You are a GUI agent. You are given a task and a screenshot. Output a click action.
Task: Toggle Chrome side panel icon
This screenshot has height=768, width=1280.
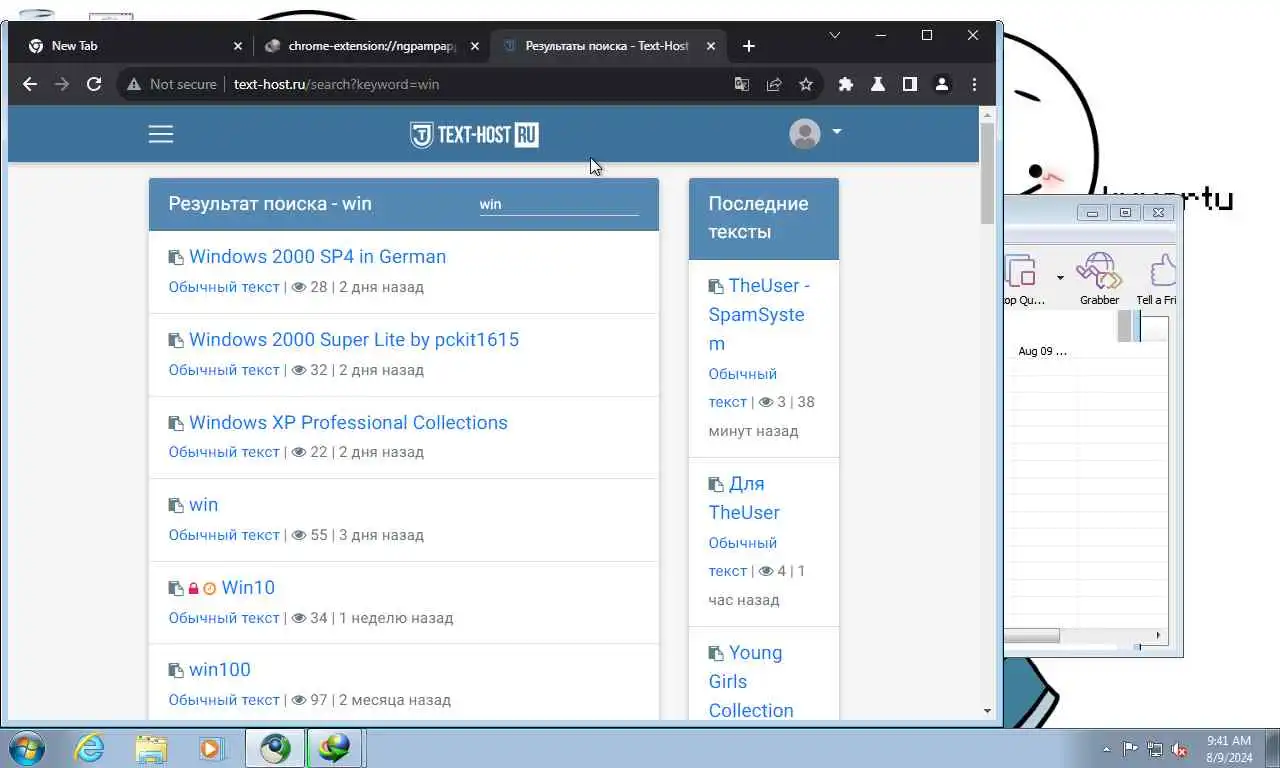pyautogui.click(x=910, y=84)
